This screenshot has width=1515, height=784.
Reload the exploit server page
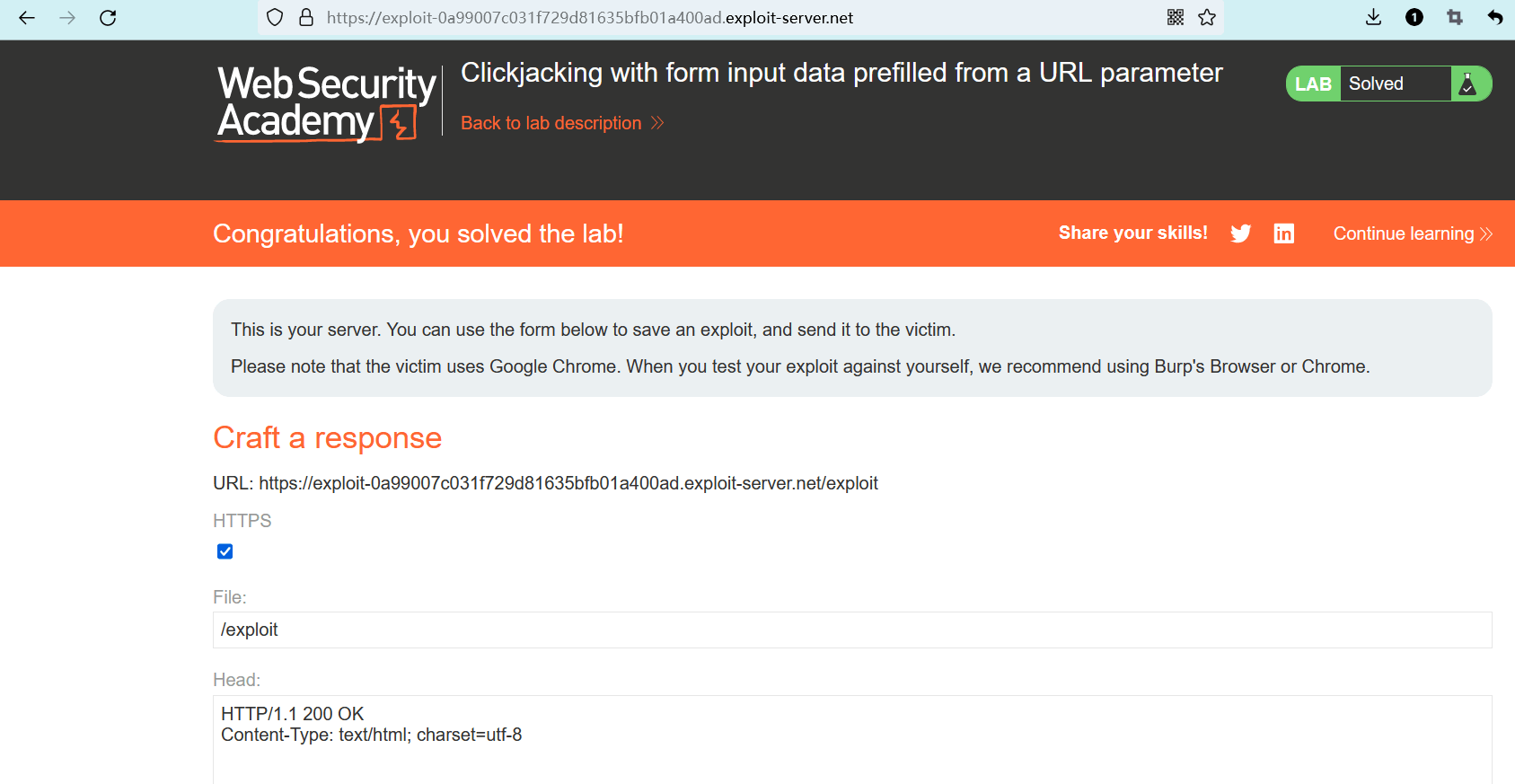pyautogui.click(x=108, y=18)
